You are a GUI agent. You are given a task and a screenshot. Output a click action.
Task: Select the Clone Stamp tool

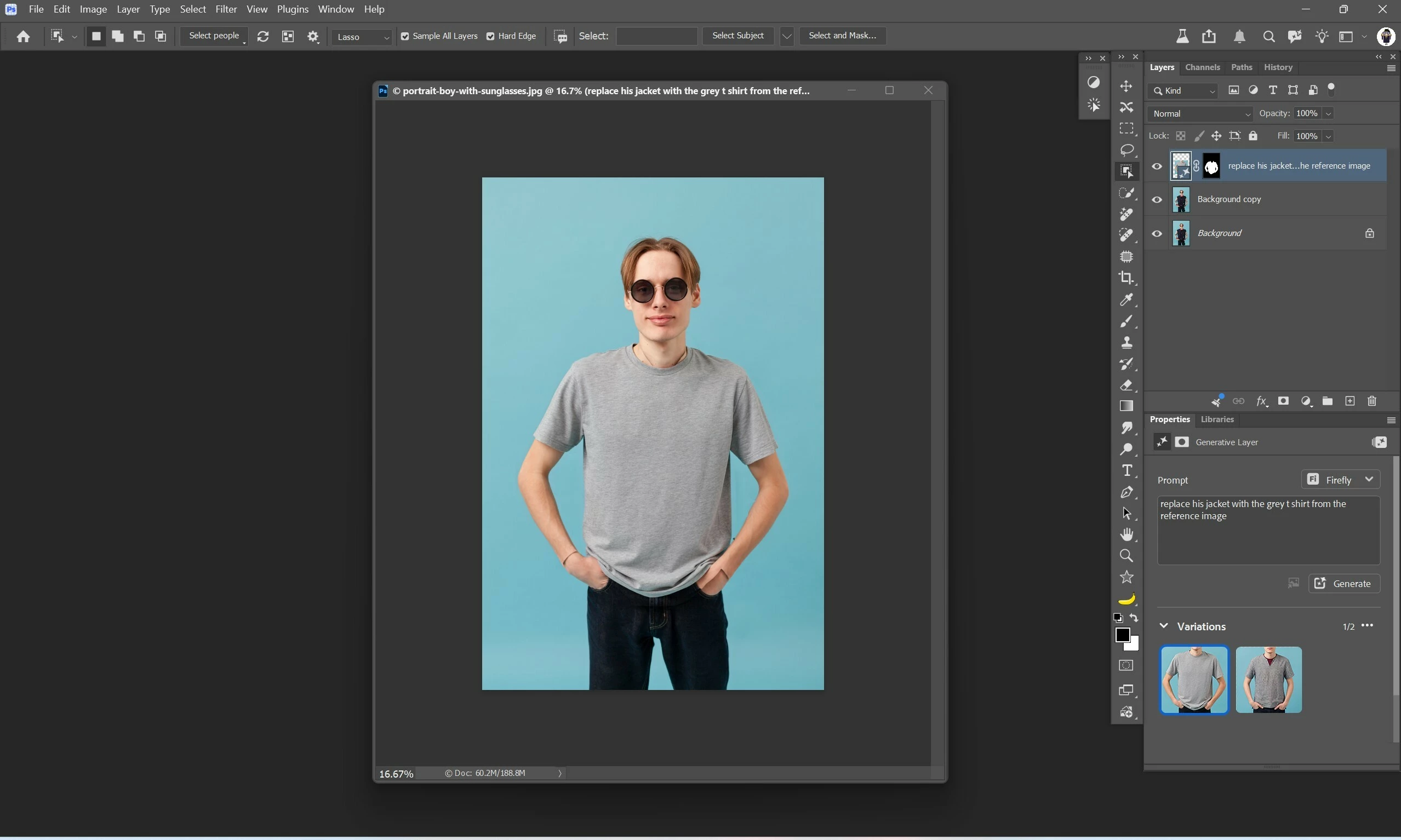[1126, 342]
